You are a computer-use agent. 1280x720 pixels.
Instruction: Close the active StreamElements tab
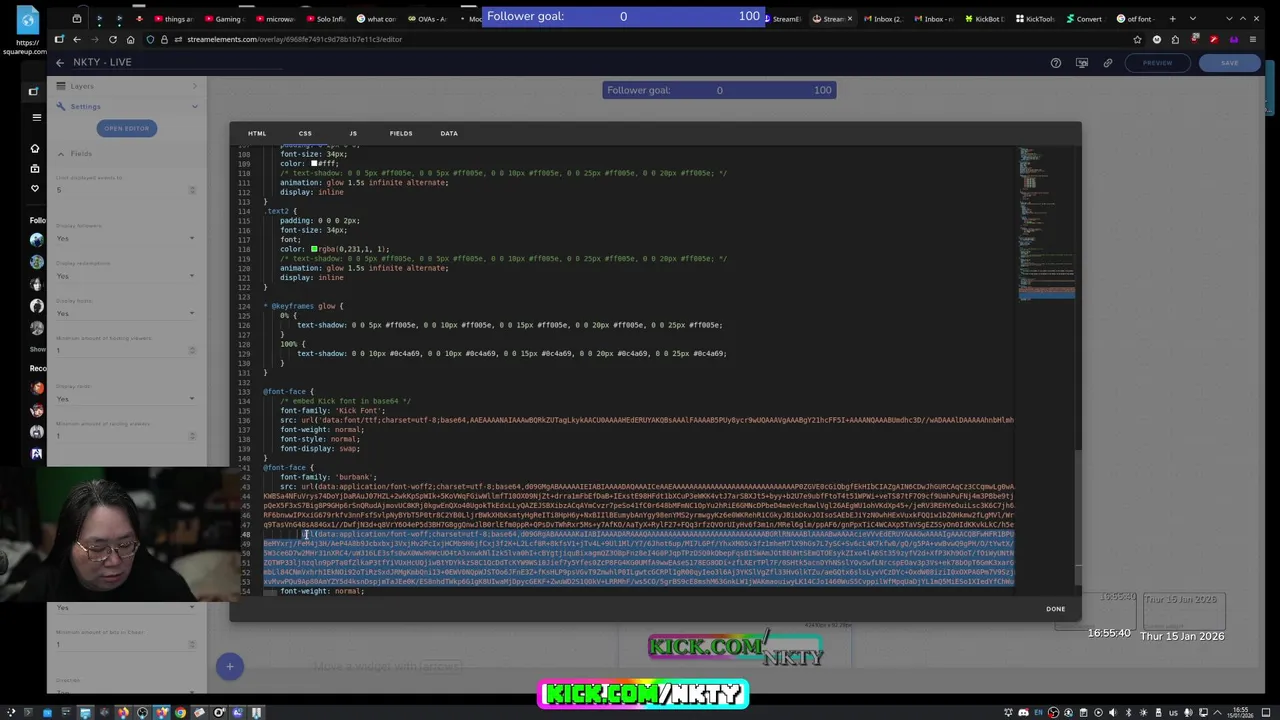coord(849,18)
